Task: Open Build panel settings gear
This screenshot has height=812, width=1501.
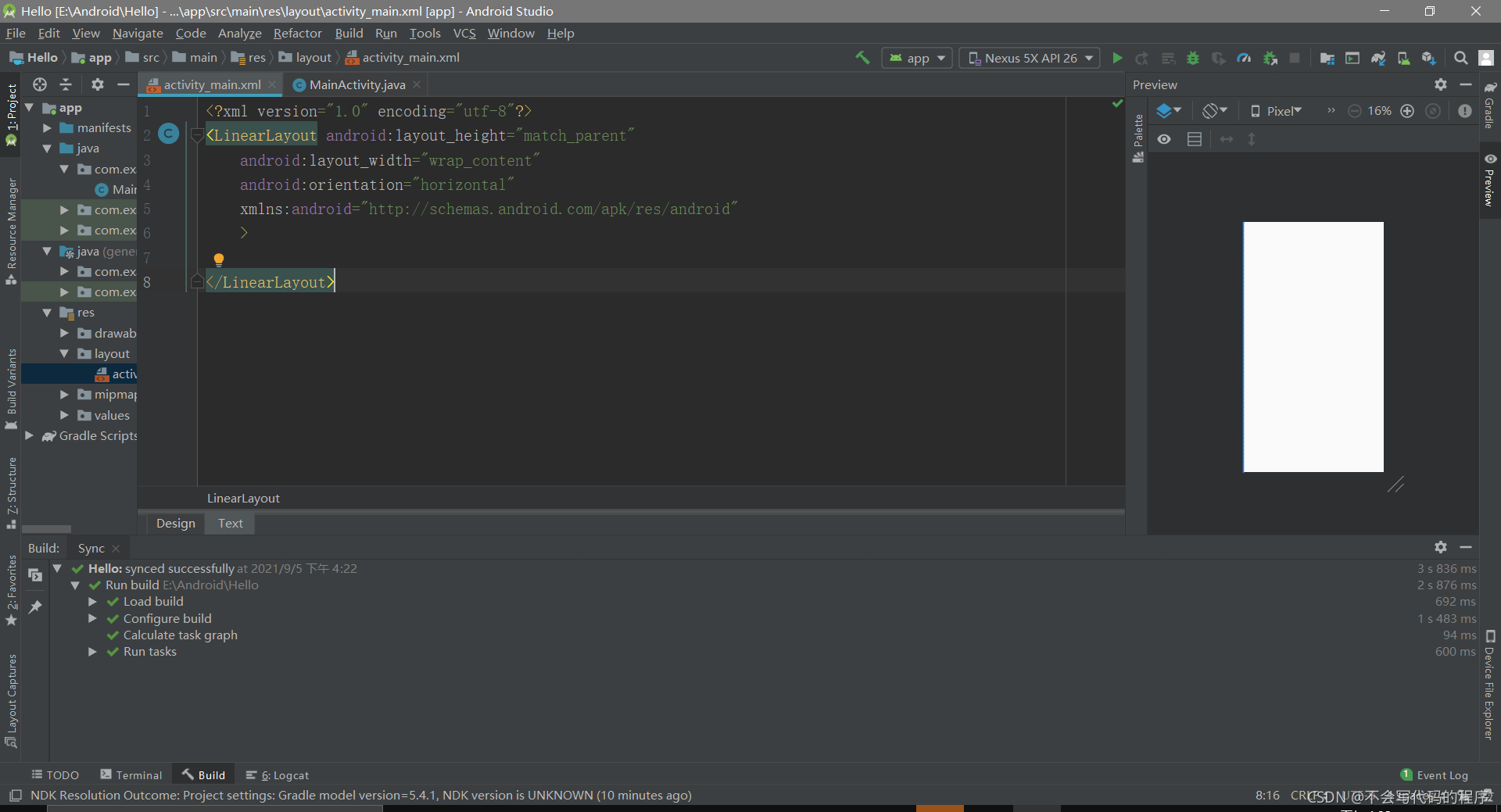Action: (x=1441, y=547)
